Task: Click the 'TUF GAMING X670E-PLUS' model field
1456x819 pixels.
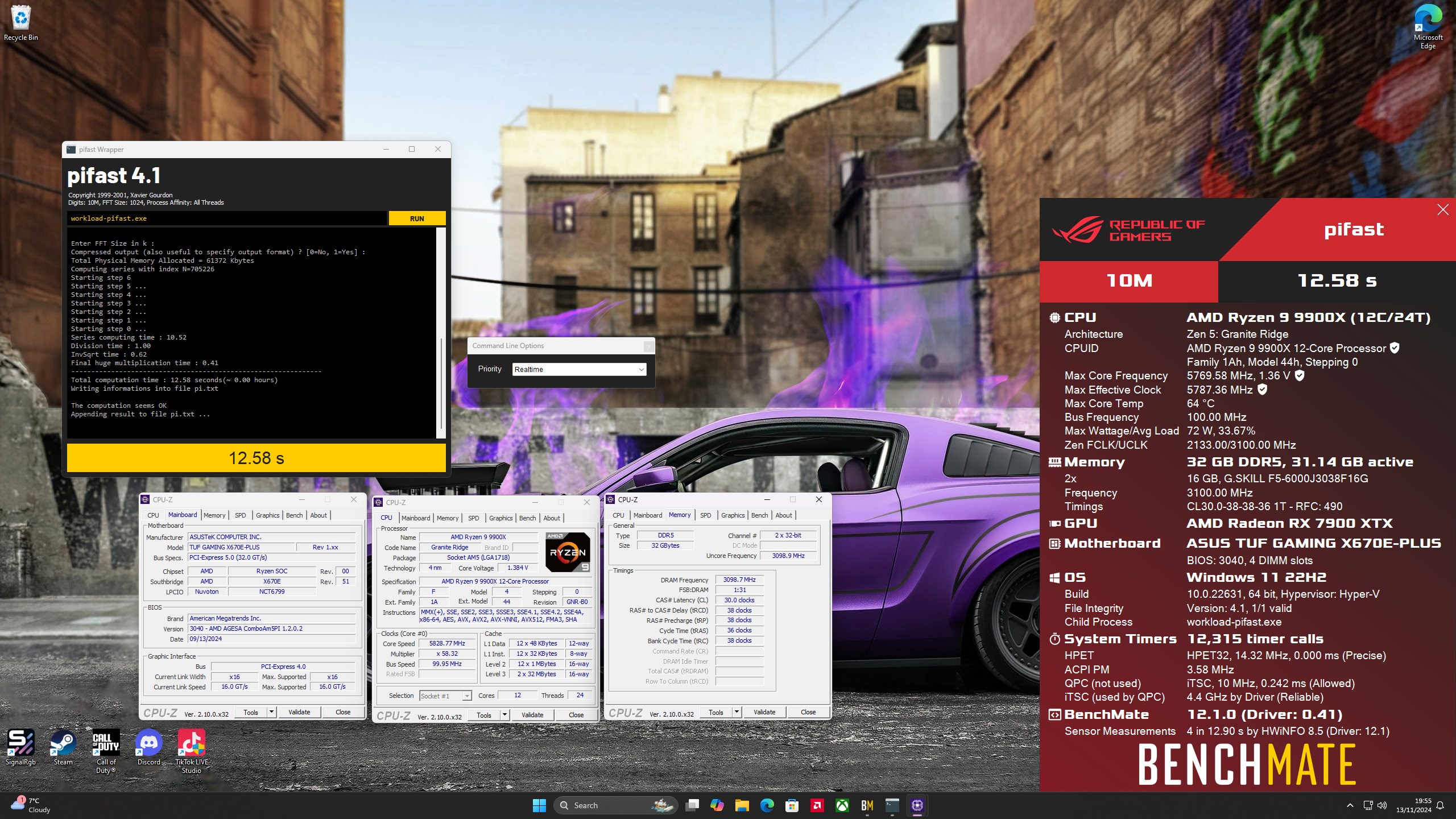Action: (x=242, y=548)
